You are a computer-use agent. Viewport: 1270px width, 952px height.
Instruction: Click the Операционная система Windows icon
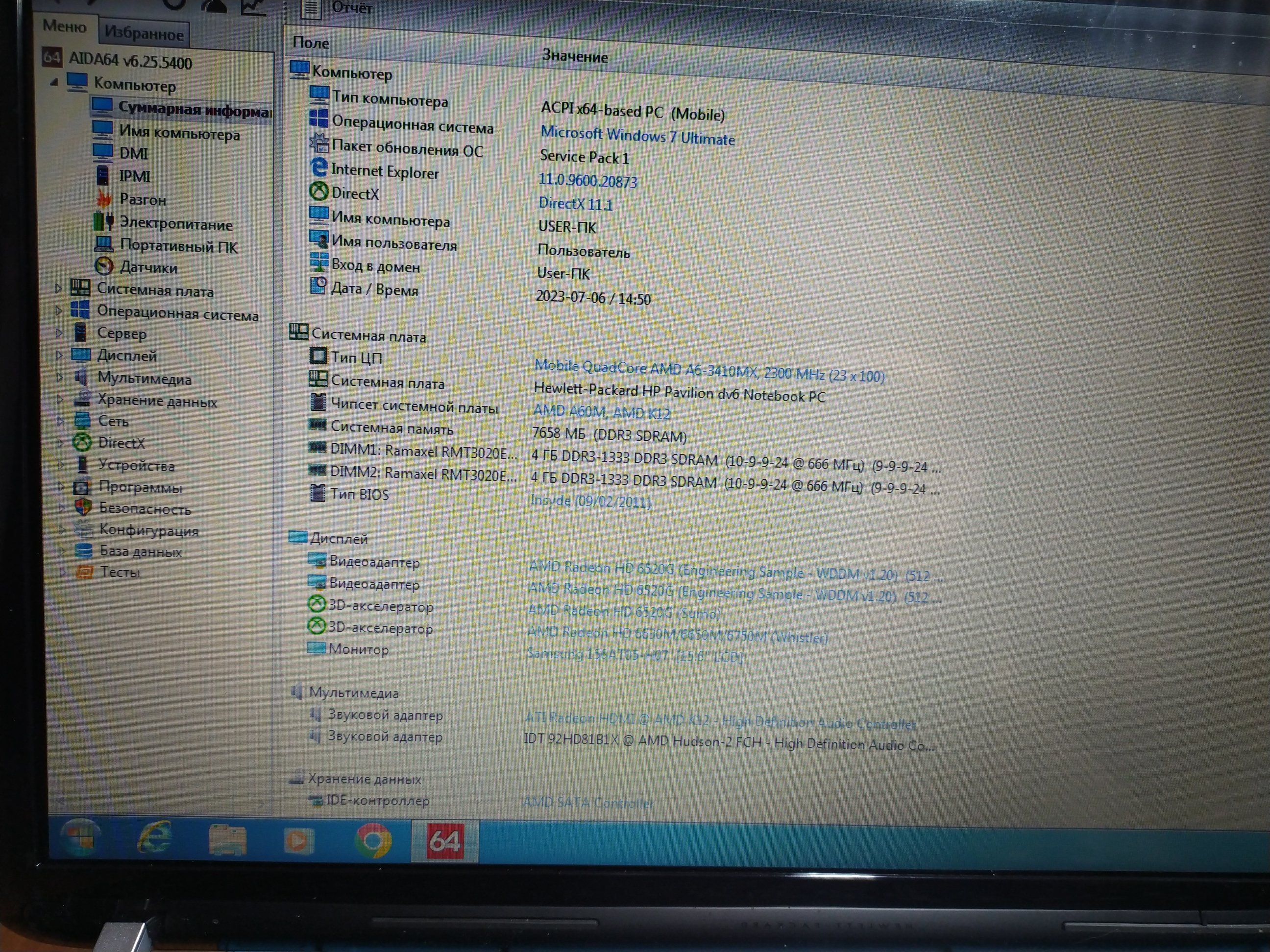tap(318, 118)
